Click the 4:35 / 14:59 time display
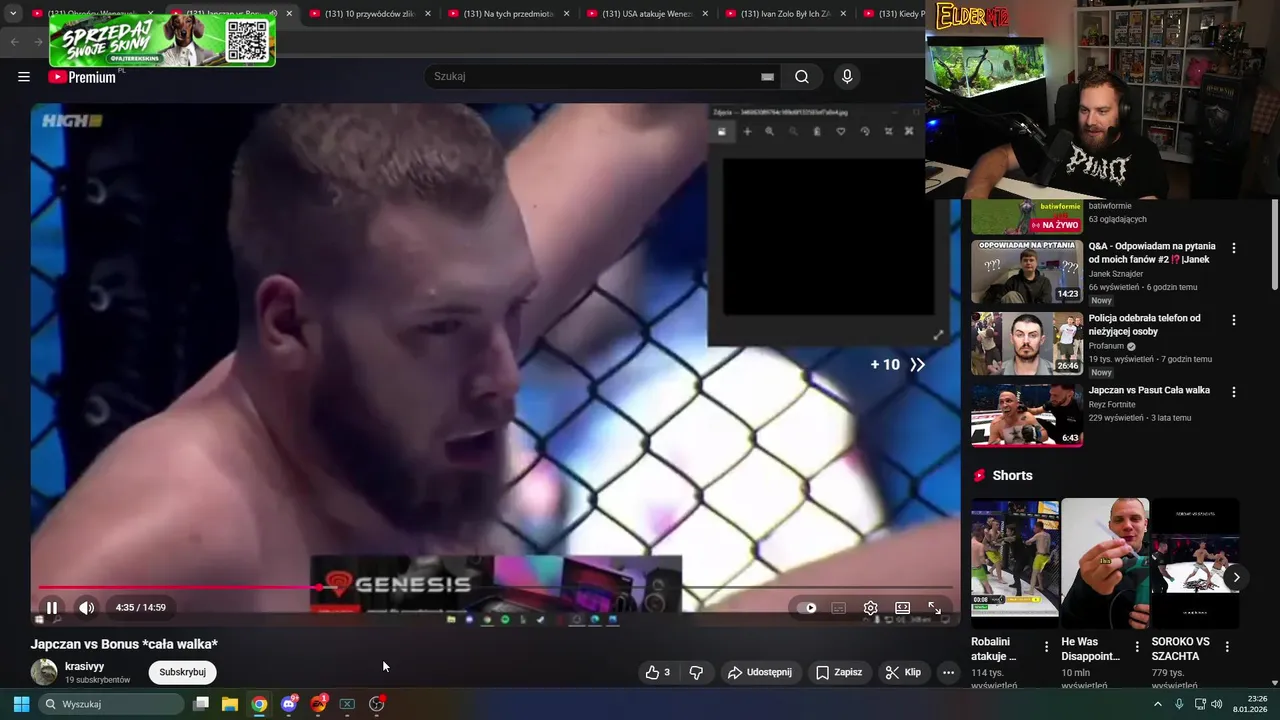1280x720 pixels. pyautogui.click(x=141, y=607)
